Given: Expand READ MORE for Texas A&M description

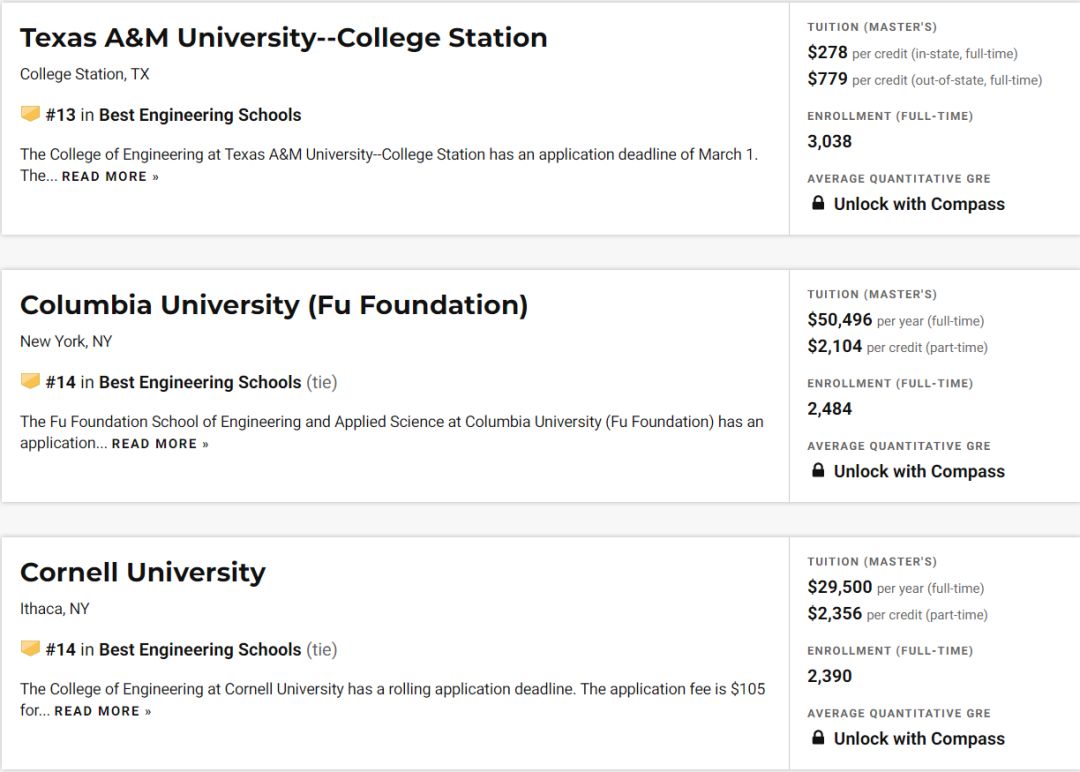Looking at the screenshot, I should pos(110,176).
